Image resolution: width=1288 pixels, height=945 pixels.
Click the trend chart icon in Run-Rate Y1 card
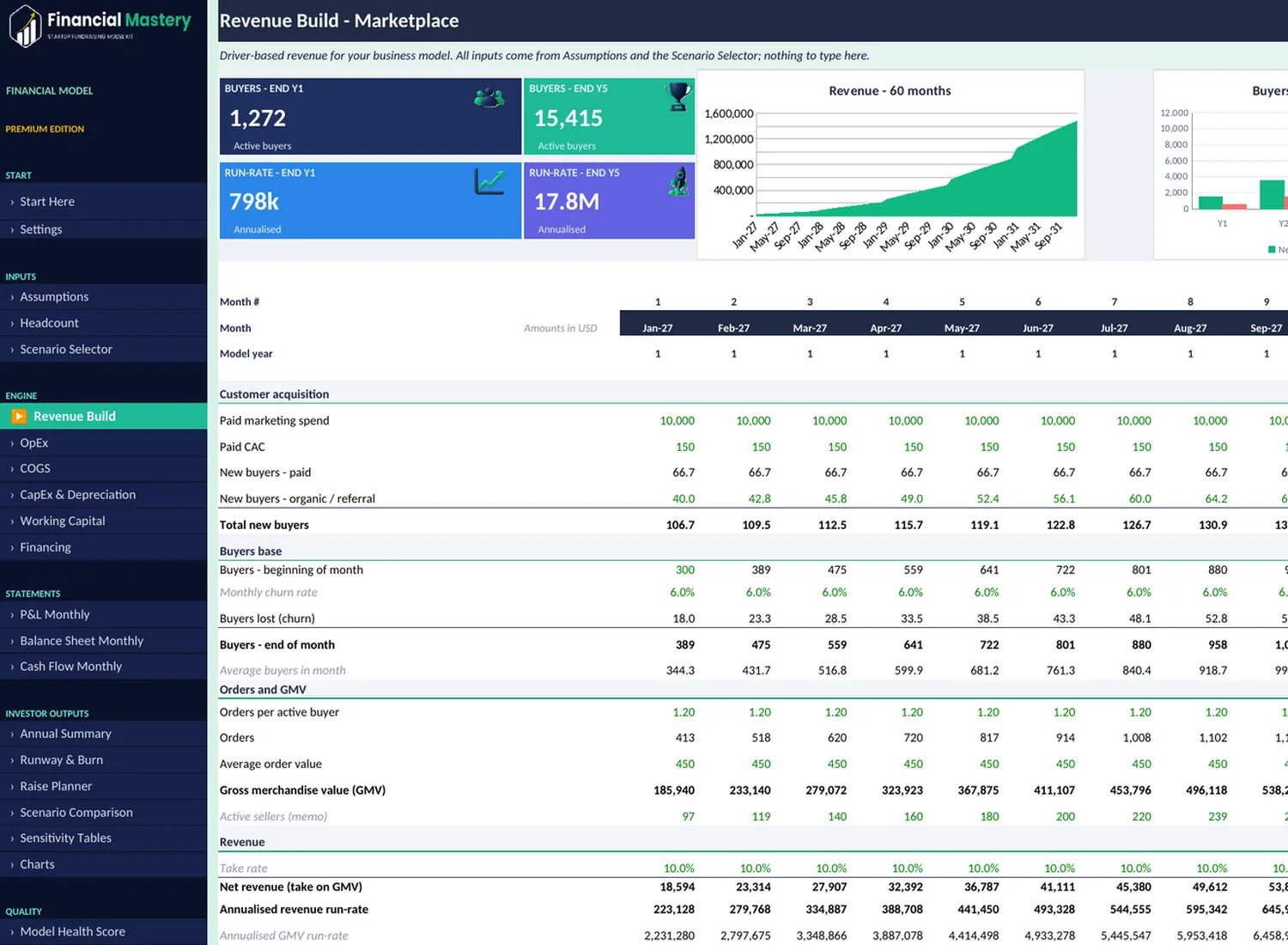(x=490, y=181)
